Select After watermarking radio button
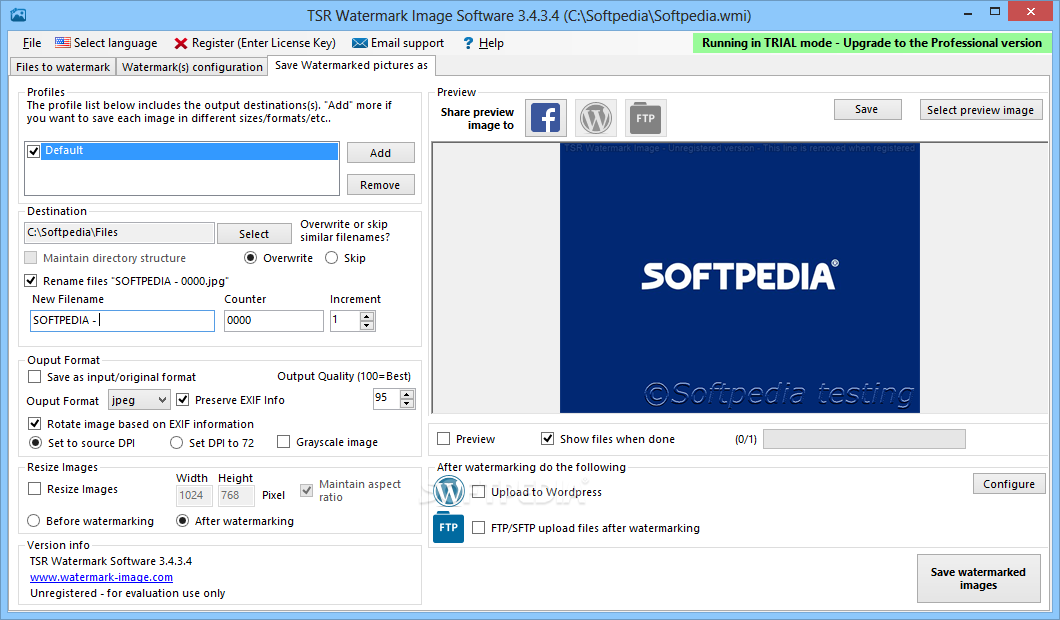The width and height of the screenshot is (1060, 620). click(182, 521)
